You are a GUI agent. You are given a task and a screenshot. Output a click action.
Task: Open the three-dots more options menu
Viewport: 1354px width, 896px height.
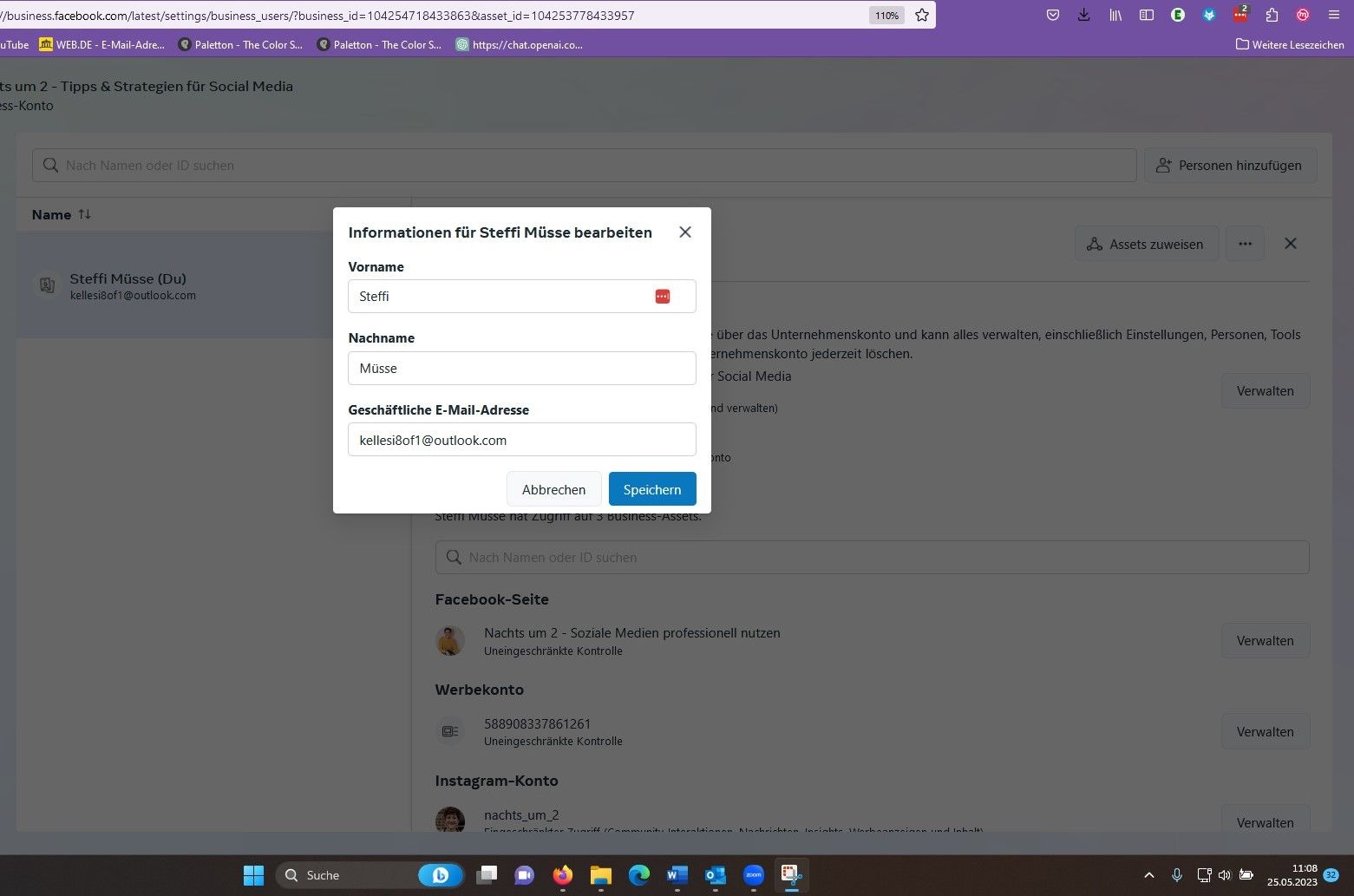pyautogui.click(x=1245, y=244)
